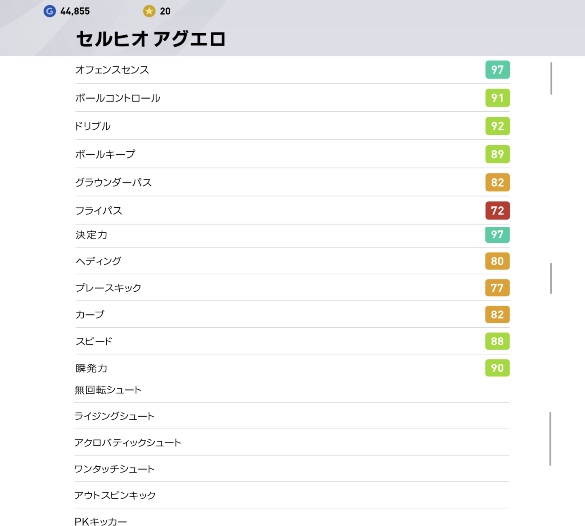Click the gold star coin icon

click(149, 11)
